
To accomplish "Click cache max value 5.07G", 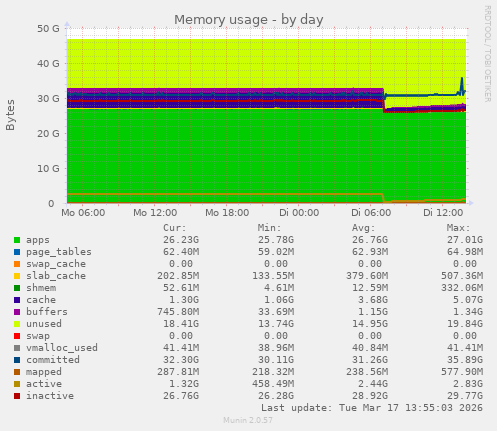I will pyautogui.click(x=468, y=300).
